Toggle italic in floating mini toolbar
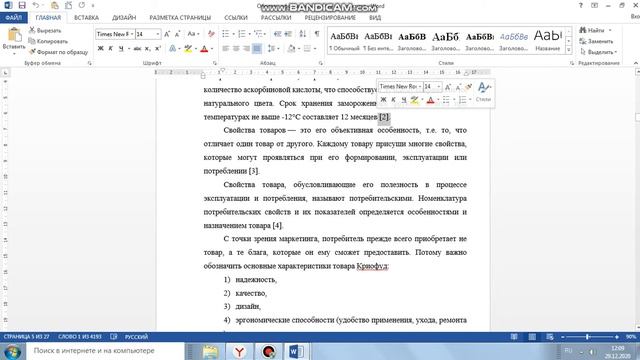The width and height of the screenshot is (640, 360). (x=393, y=100)
